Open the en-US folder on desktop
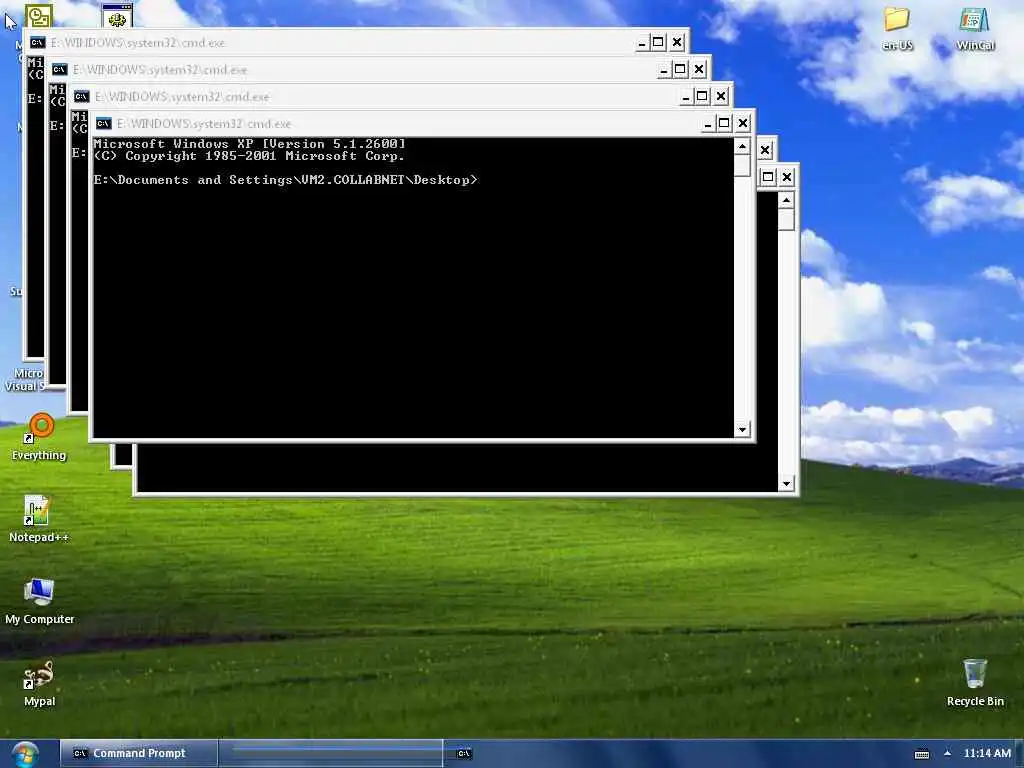The height and width of the screenshot is (768, 1024). [x=897, y=28]
